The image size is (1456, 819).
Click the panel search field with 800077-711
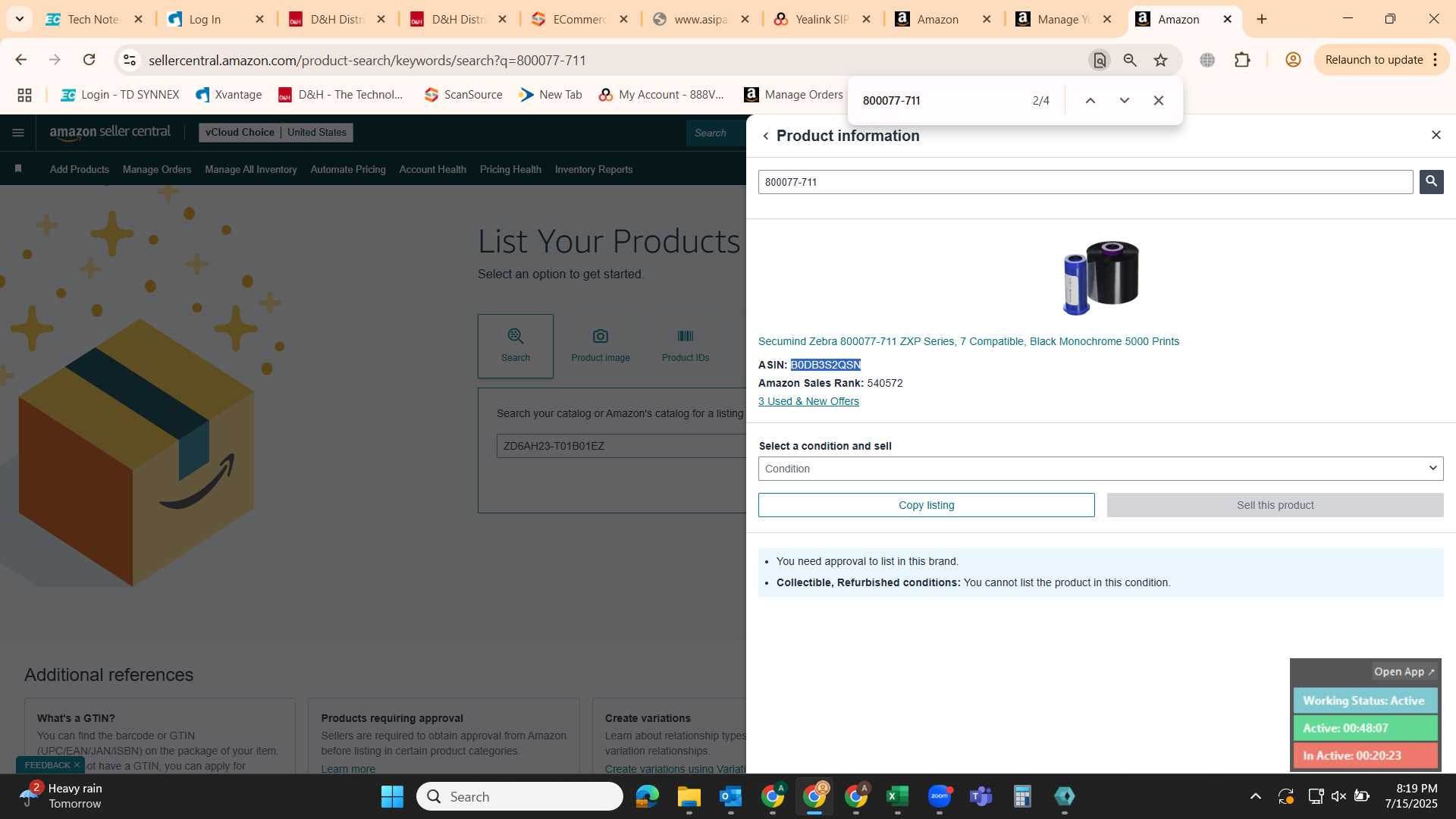(1085, 182)
